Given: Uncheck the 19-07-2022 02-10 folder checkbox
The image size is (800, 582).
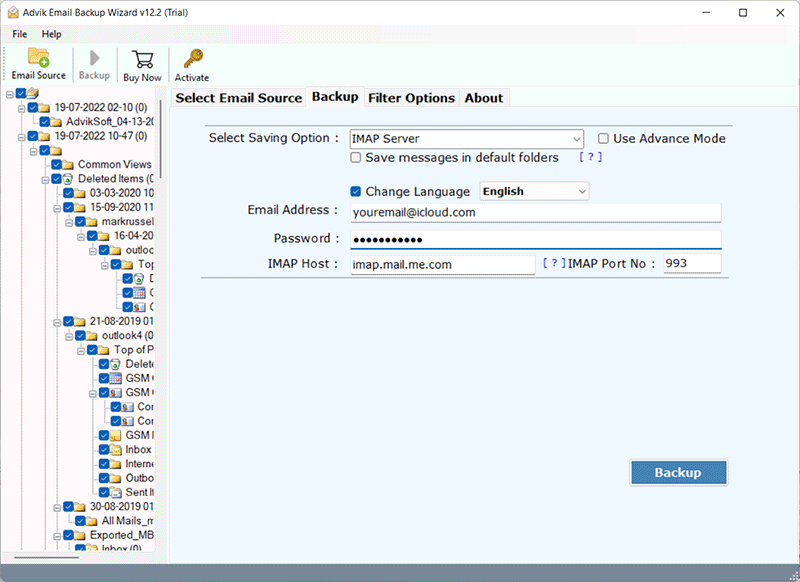Looking at the screenshot, I should point(33,108).
